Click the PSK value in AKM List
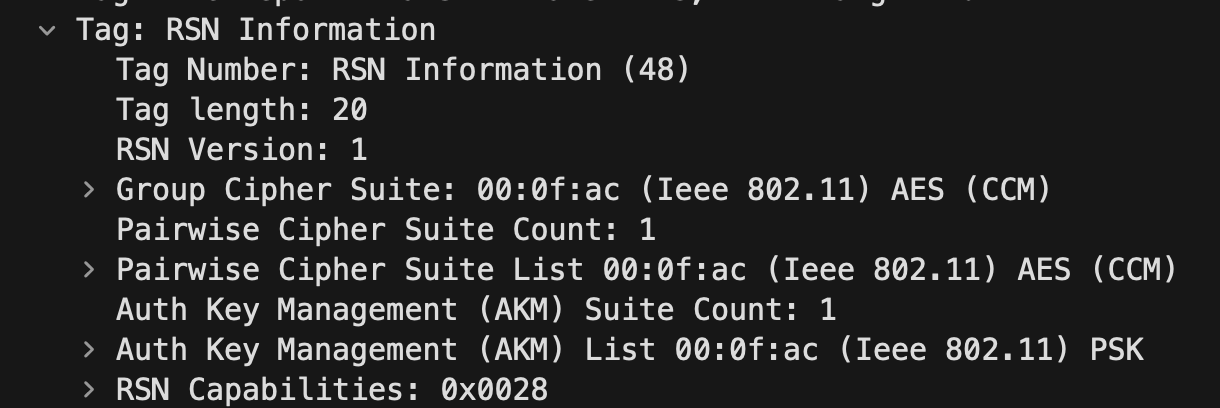The width and height of the screenshot is (1220, 408). [x=1116, y=350]
